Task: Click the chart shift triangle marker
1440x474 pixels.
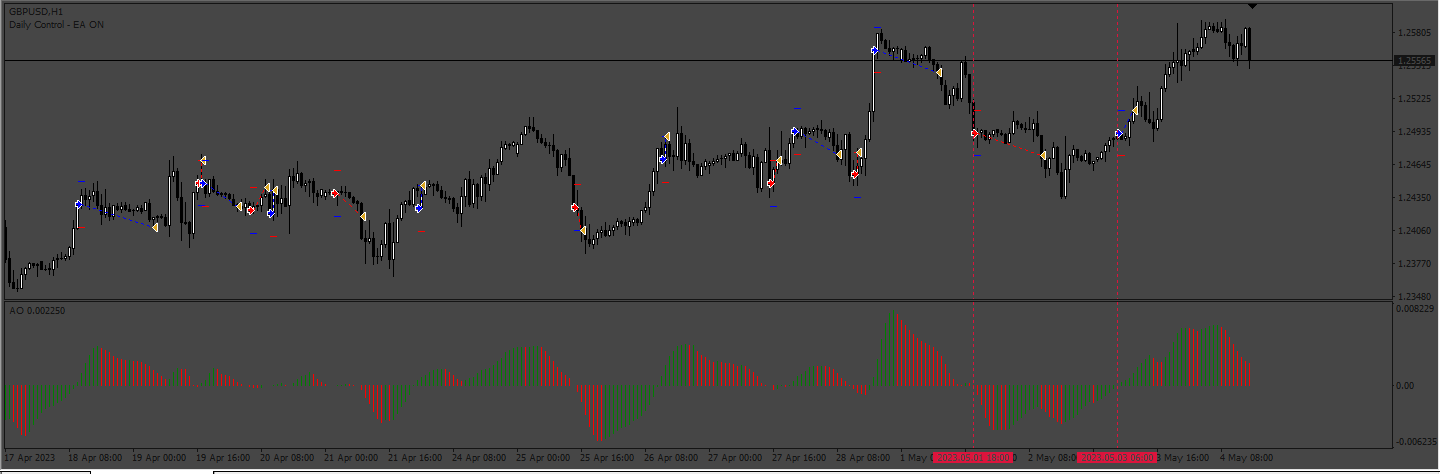Action: tap(1253, 6)
